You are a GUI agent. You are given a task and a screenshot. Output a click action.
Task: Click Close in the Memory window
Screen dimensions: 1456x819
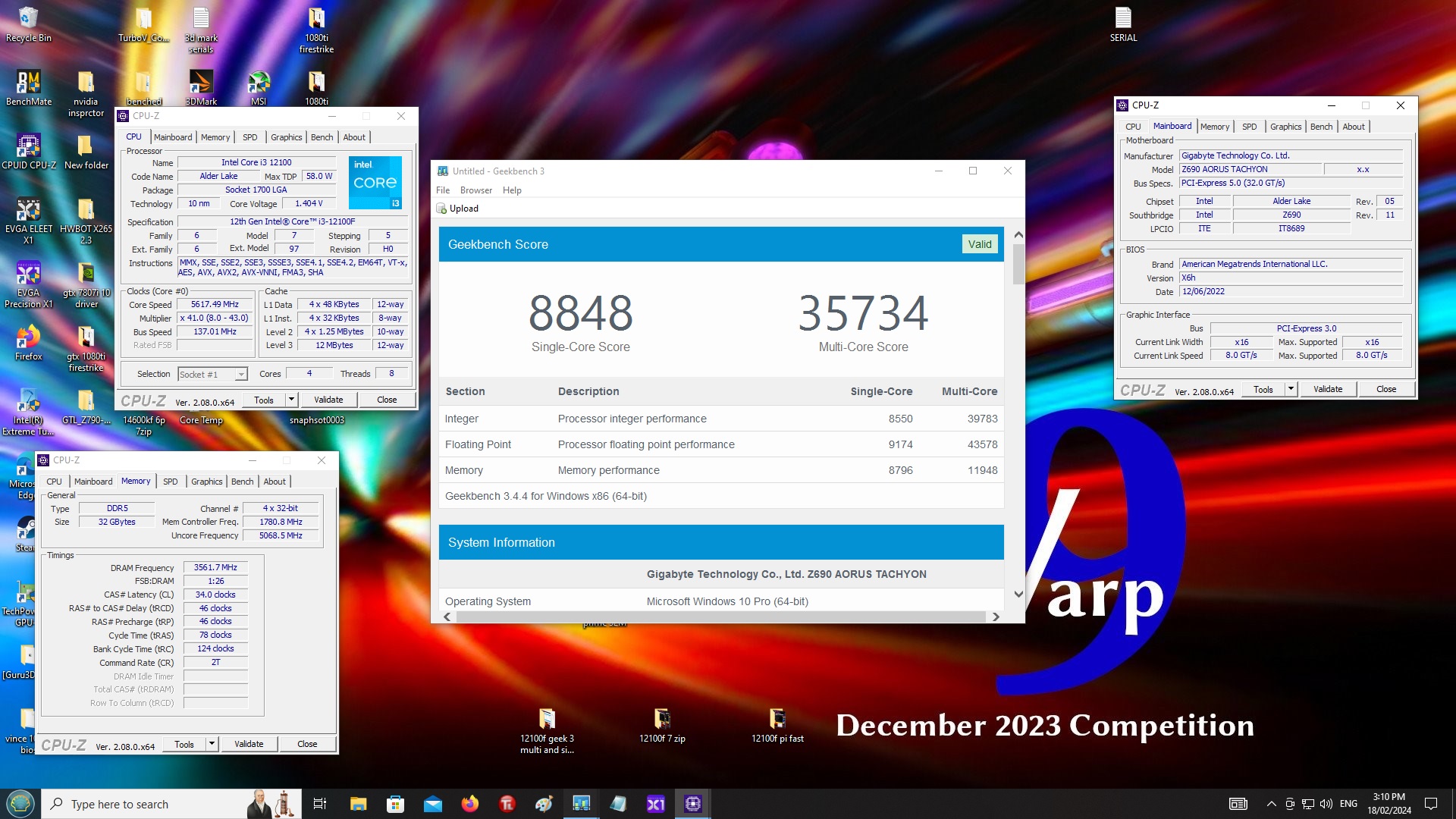pyautogui.click(x=307, y=744)
